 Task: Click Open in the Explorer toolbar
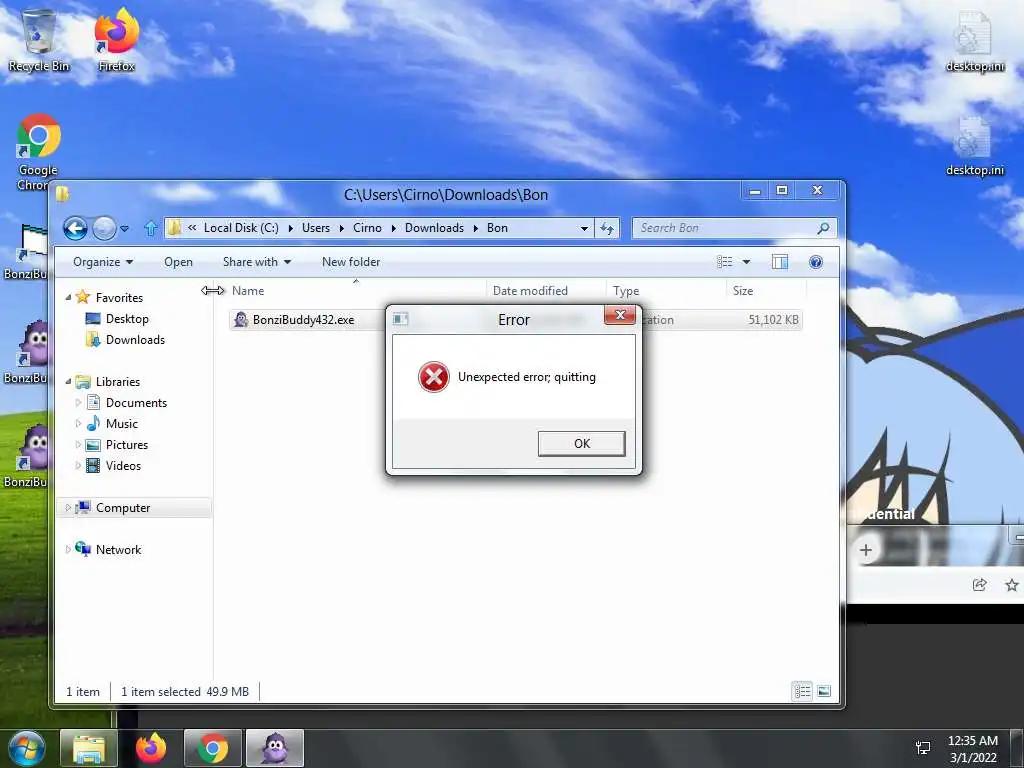point(178,262)
